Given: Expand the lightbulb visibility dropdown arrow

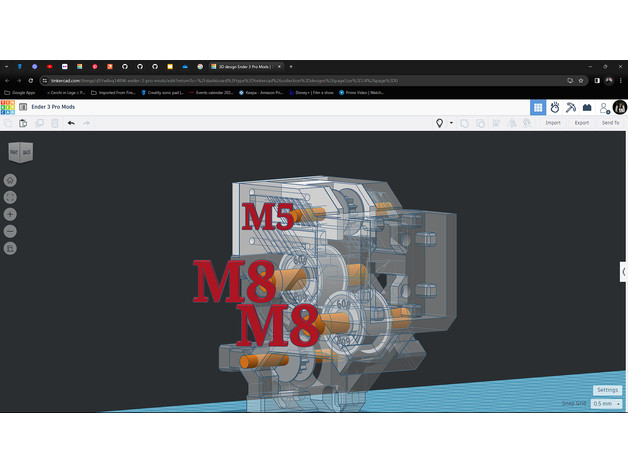Looking at the screenshot, I should click(x=451, y=123).
